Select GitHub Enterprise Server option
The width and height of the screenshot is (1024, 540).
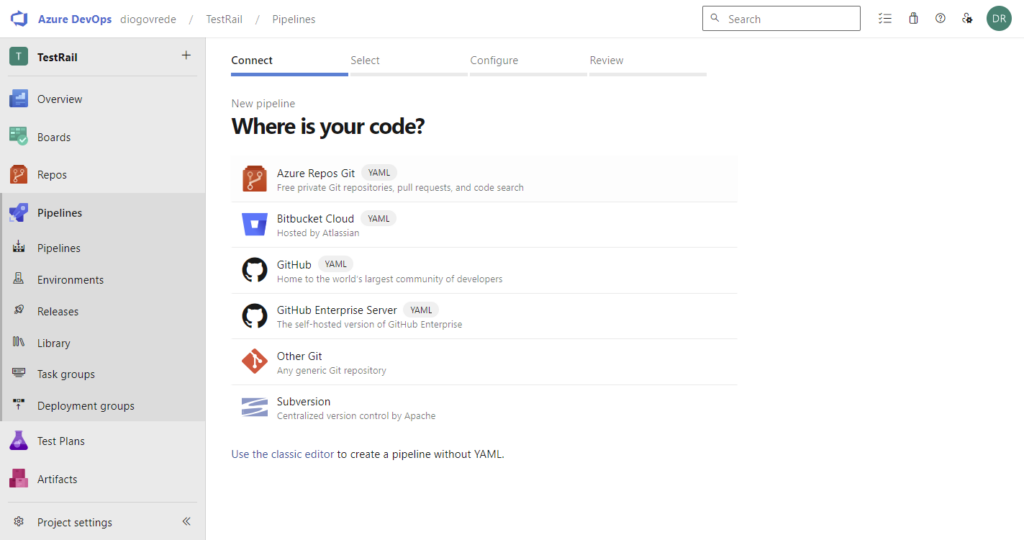point(336,310)
